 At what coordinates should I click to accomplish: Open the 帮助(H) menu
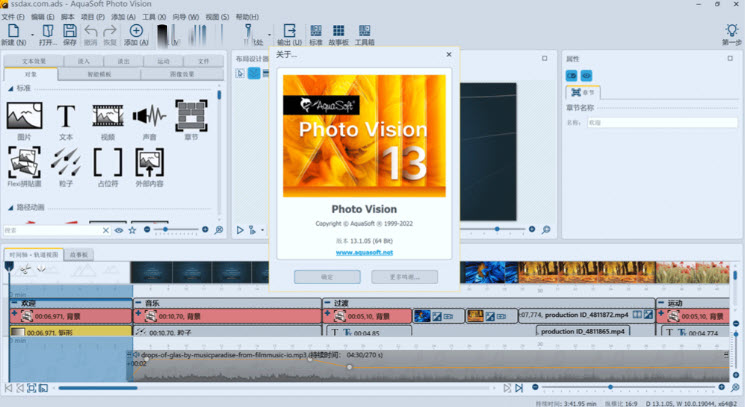coord(245,17)
